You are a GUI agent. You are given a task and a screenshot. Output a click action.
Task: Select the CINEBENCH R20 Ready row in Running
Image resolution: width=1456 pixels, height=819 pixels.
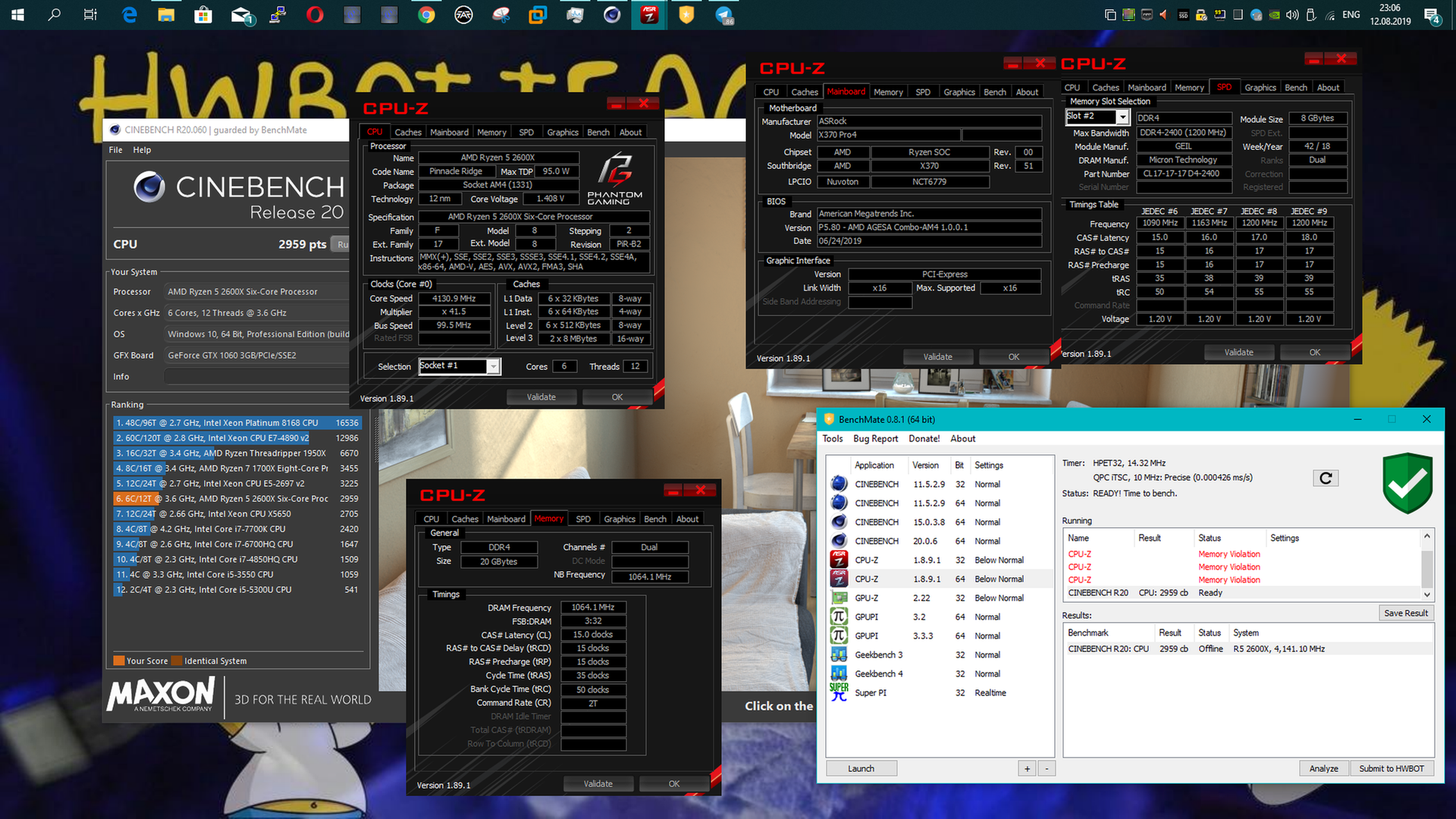[1243, 592]
